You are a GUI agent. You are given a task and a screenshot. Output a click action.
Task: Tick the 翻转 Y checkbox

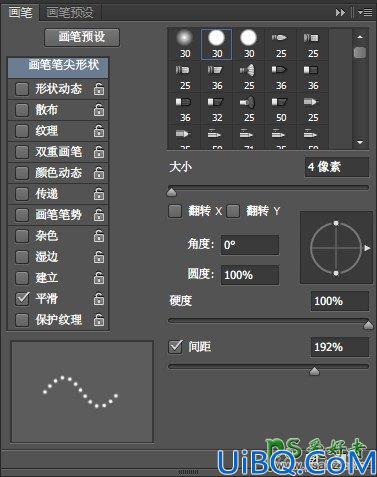(x=233, y=211)
